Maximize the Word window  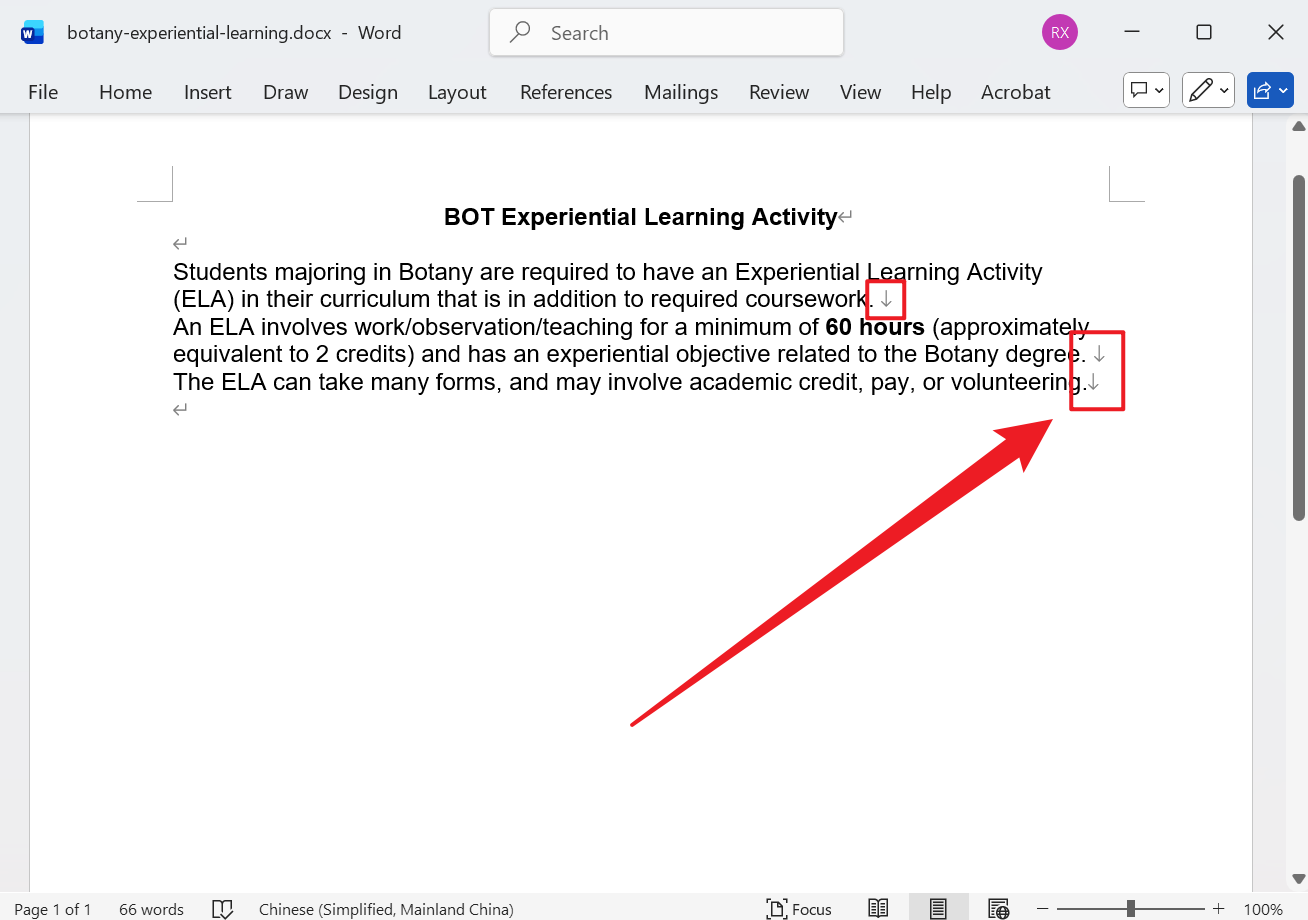point(1204,32)
